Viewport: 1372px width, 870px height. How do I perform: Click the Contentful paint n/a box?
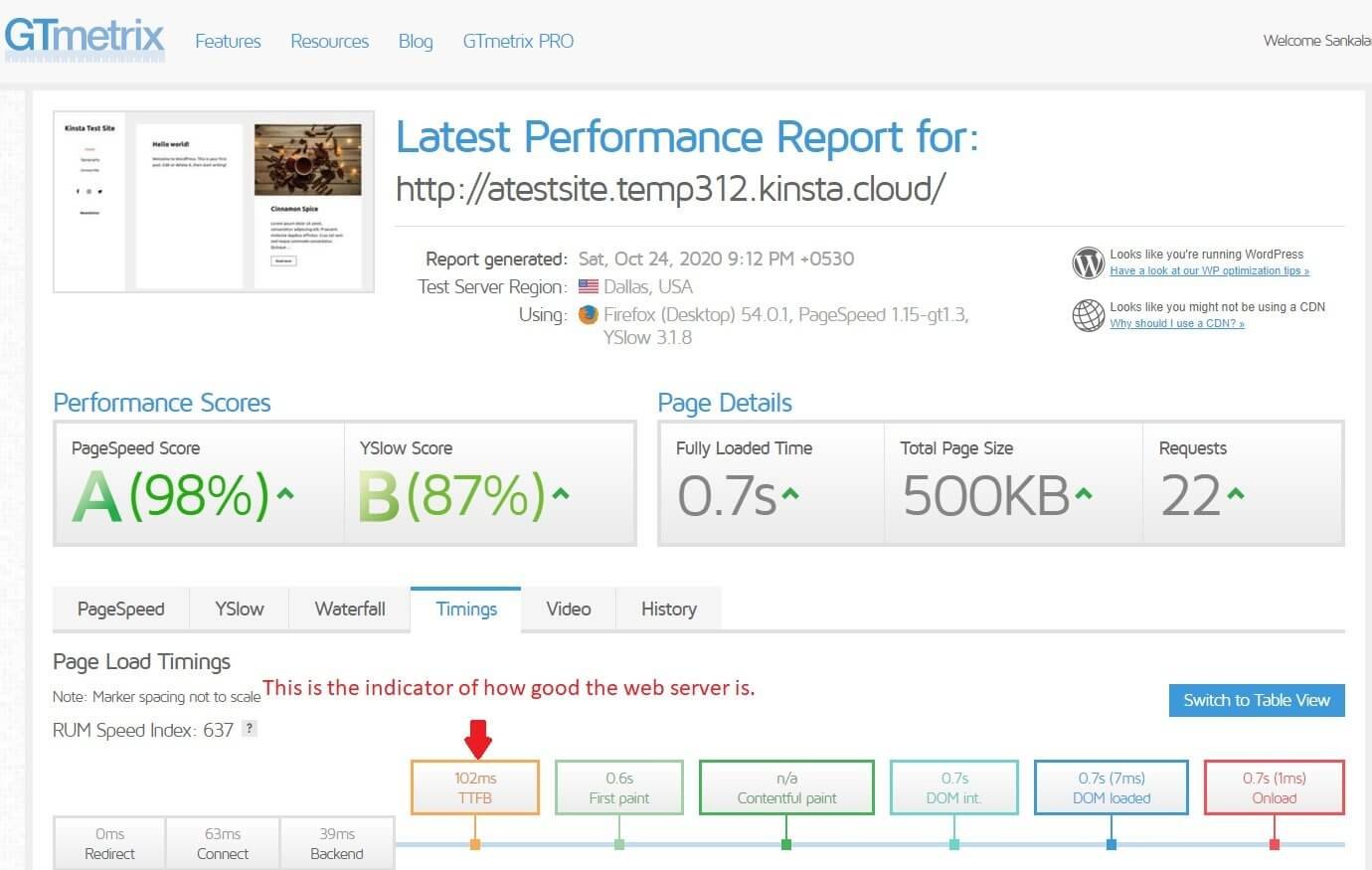[786, 787]
